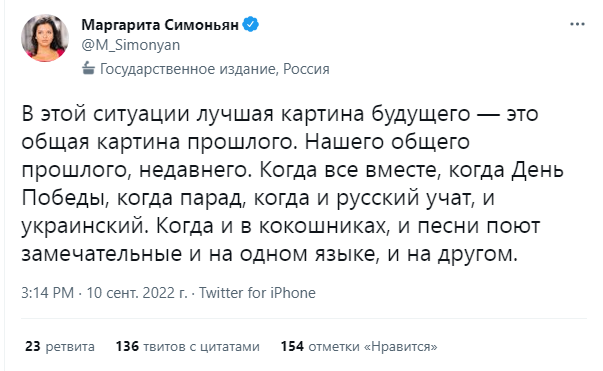The width and height of the screenshot is (603, 371).
Task: Open the three-dot more options menu
Action: tap(577, 24)
